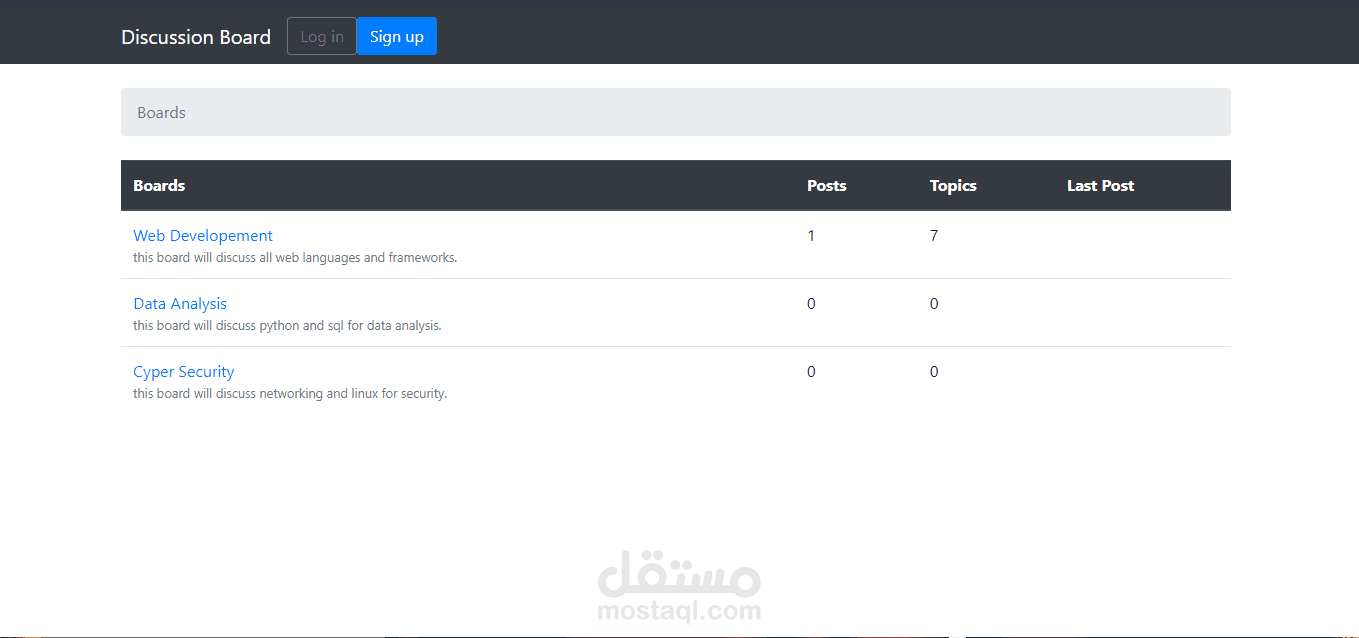This screenshot has width=1359, height=638.
Task: Click Web Developement topics count 7
Action: coord(934,236)
